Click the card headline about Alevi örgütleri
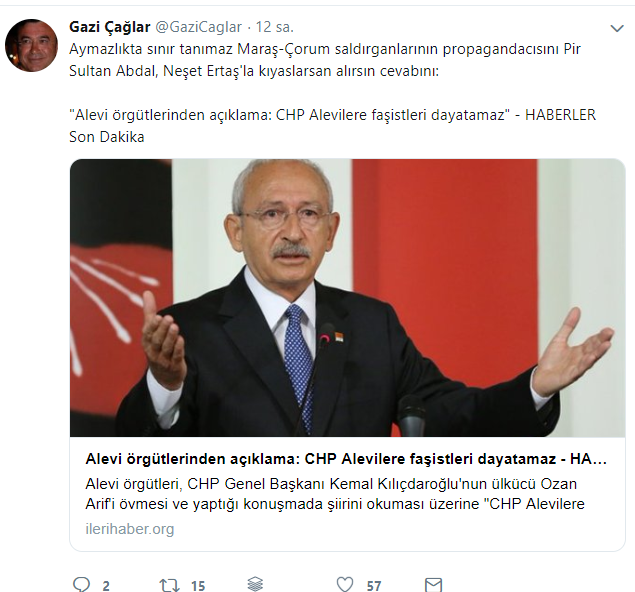Screen dimensions: 635x592 [x=346, y=459]
